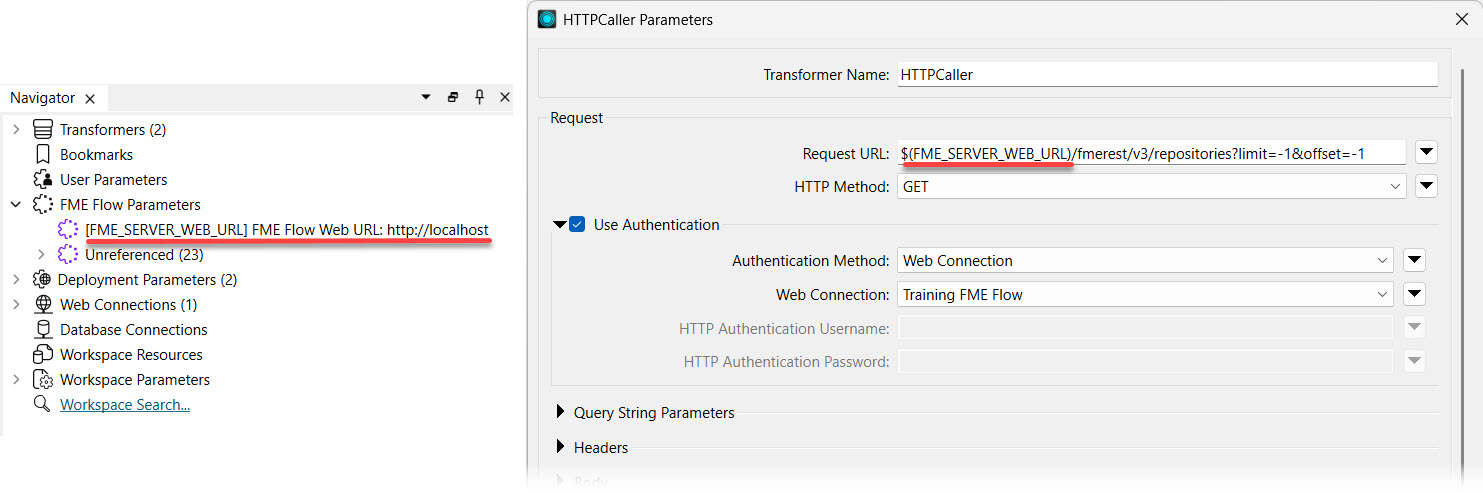
Task: Open the Authentication Method dropdown
Action: 1144,261
